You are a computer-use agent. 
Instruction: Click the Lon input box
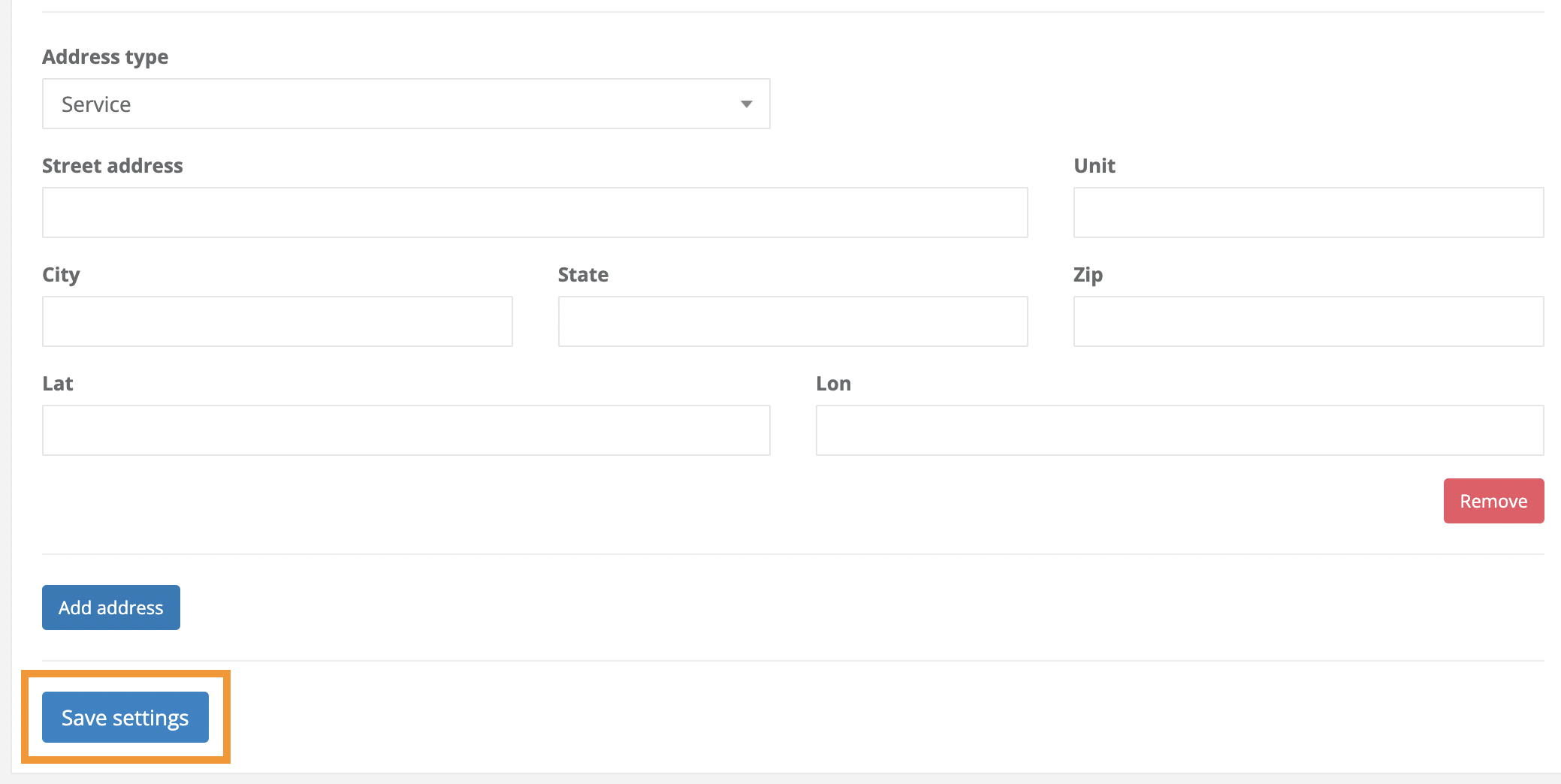[x=1179, y=430]
